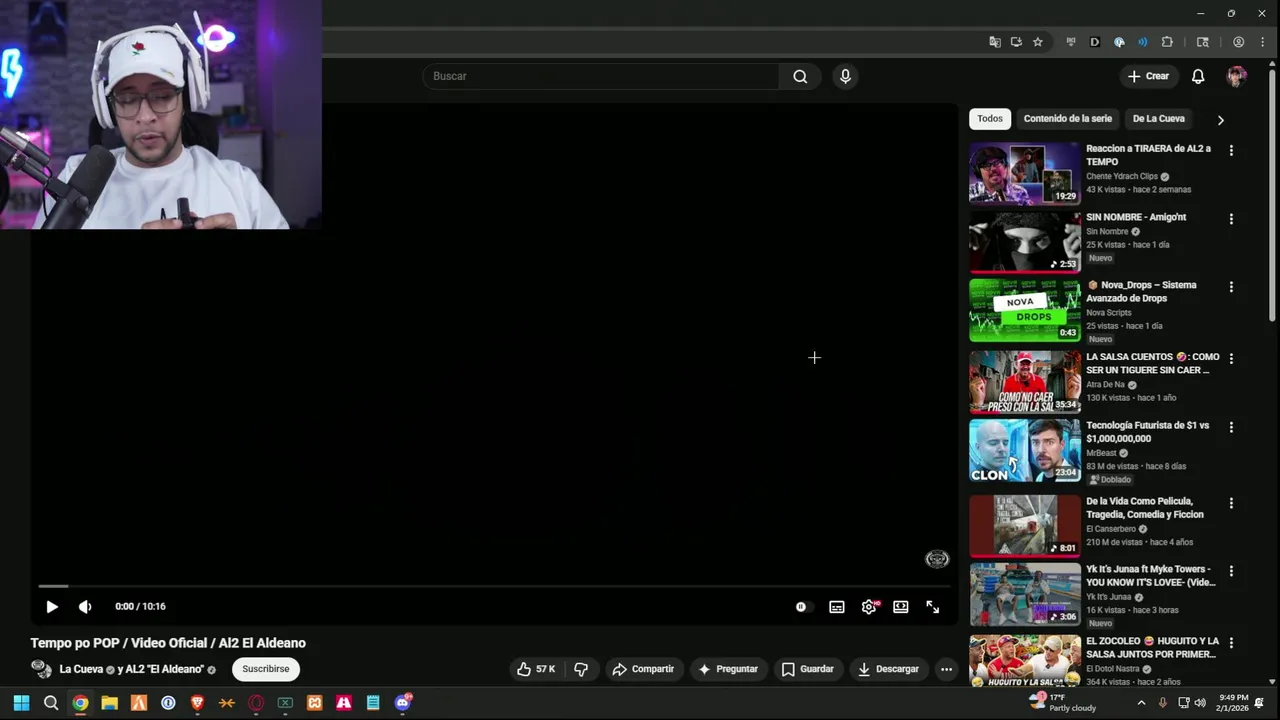Viewport: 1280px width, 720px height.
Task: Open La Cueva channel avatar
Action: (x=41, y=669)
